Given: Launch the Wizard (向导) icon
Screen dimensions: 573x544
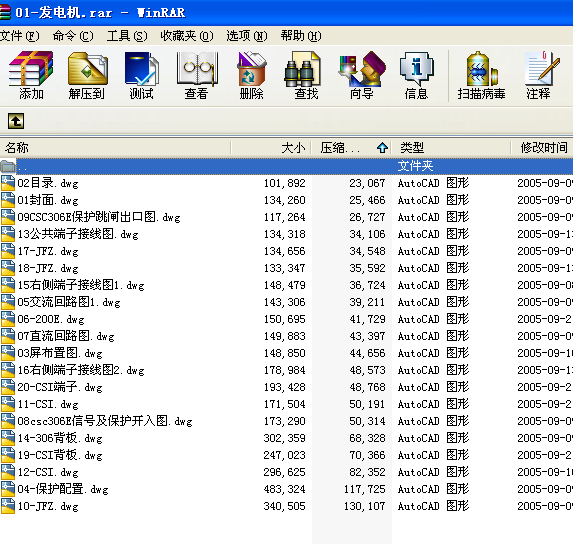Looking at the screenshot, I should pyautogui.click(x=362, y=75).
